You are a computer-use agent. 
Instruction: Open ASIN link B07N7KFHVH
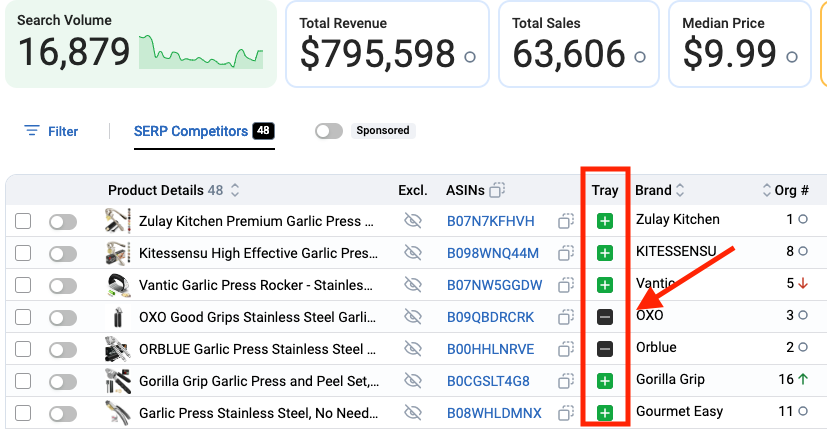(x=491, y=221)
